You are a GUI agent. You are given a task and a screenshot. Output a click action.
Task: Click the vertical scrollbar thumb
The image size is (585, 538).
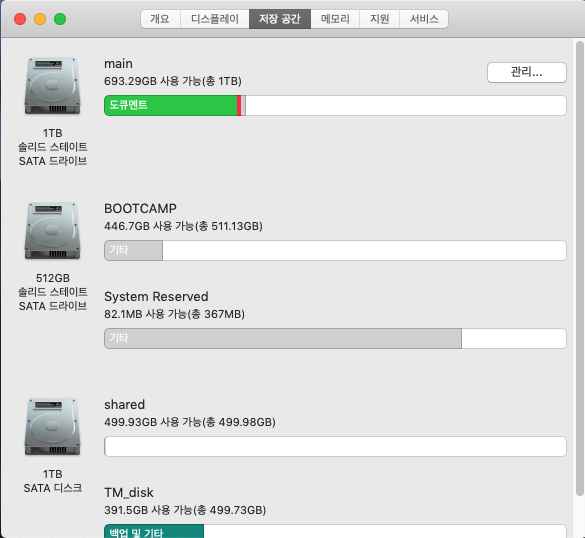[579, 268]
